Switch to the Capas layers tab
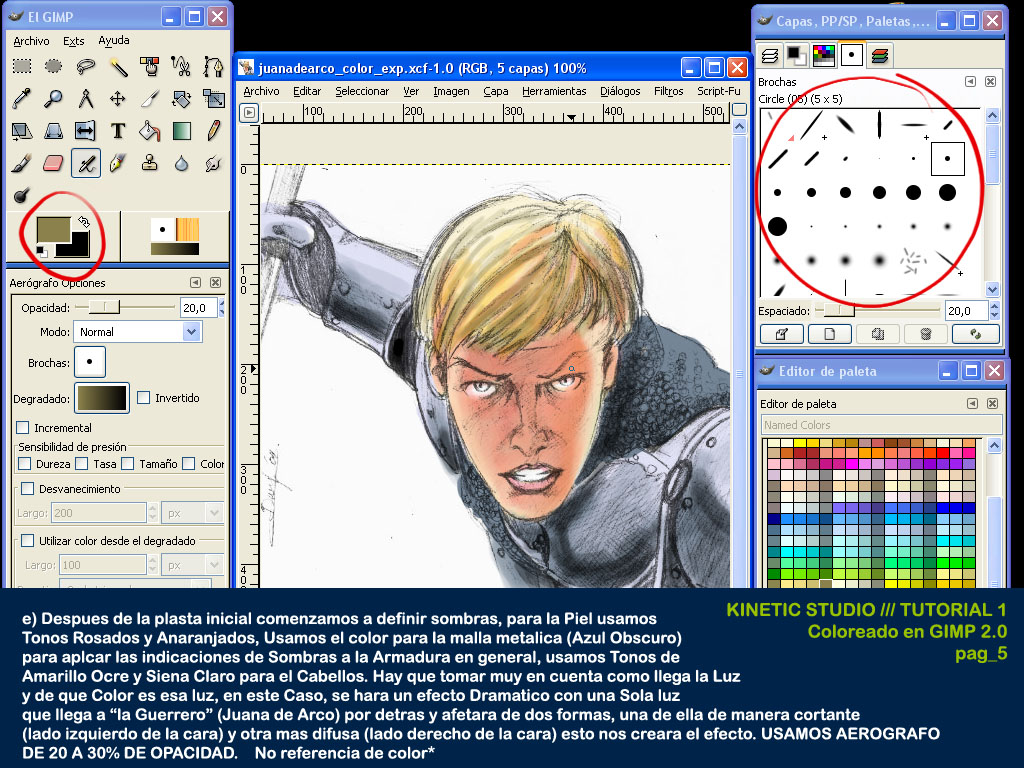Image resolution: width=1024 pixels, height=768 pixels. click(770, 56)
